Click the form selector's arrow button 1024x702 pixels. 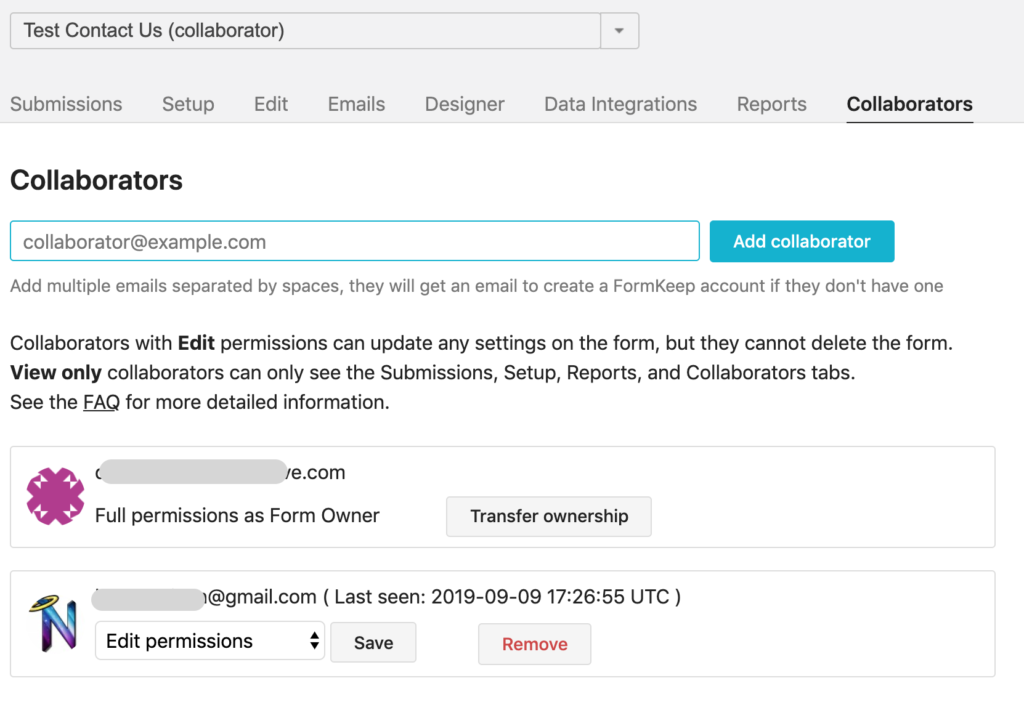click(619, 30)
